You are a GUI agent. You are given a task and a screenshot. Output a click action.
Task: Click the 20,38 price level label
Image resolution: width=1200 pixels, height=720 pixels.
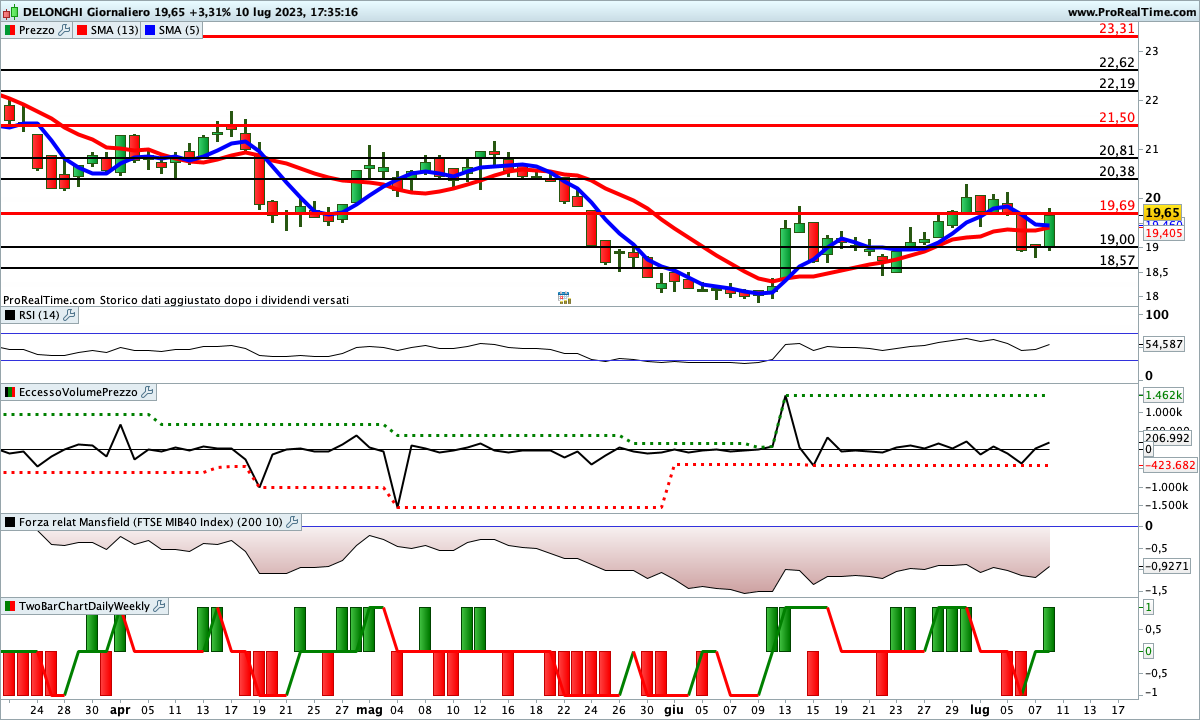1116,171
